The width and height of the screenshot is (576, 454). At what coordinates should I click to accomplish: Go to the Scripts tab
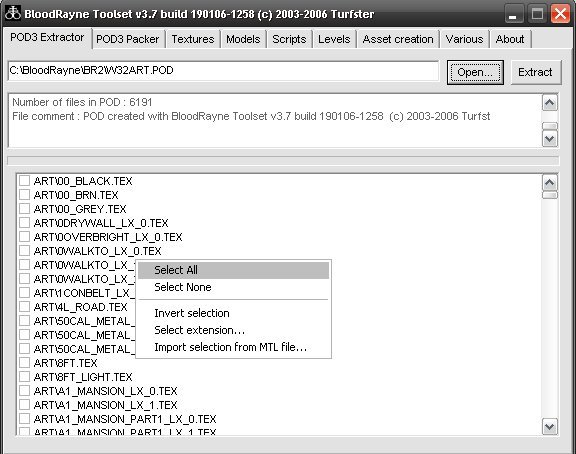[x=289, y=39]
